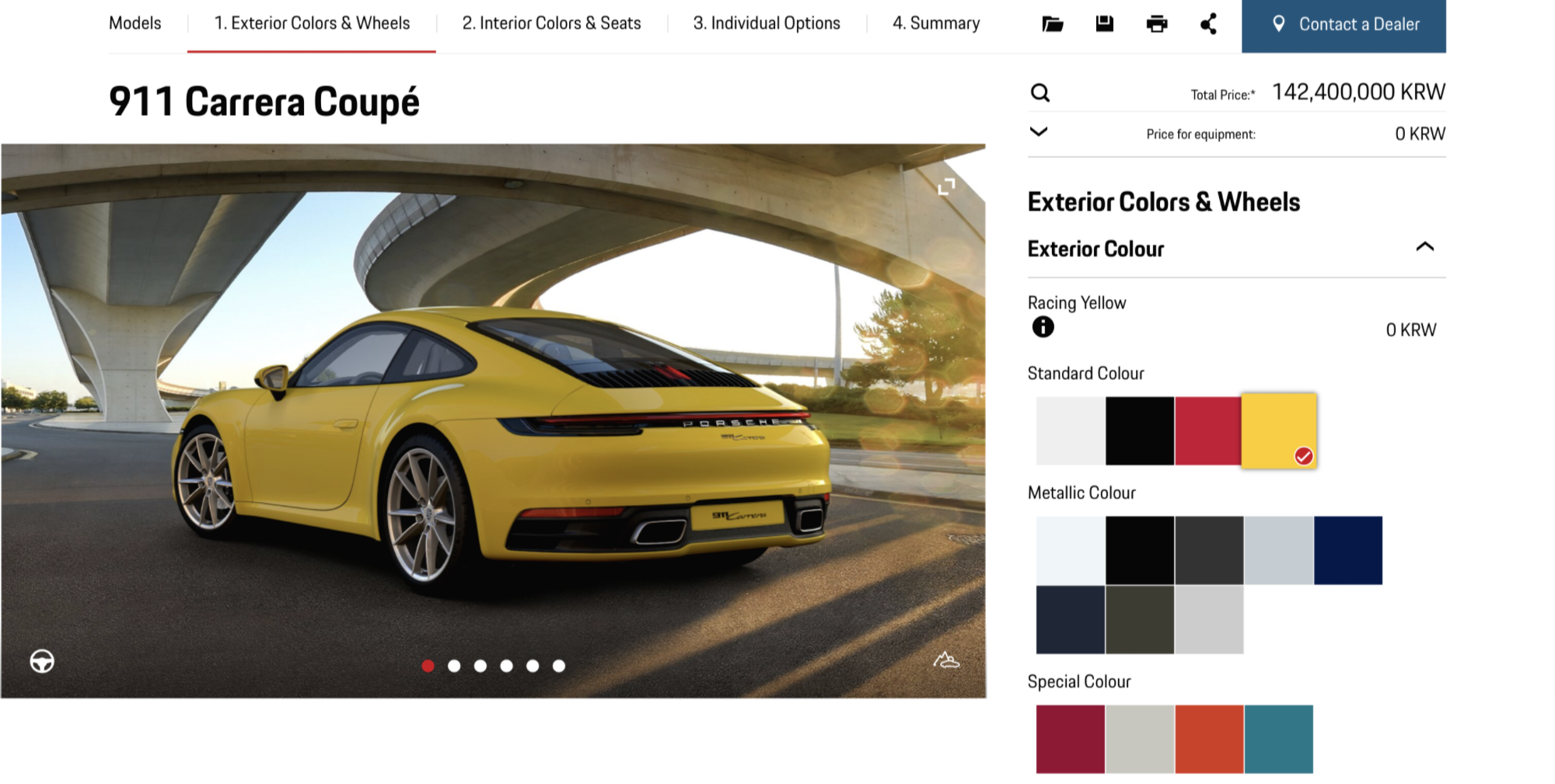Change background scenery with mountain icon
This screenshot has height=784, width=1555.
tap(945, 660)
